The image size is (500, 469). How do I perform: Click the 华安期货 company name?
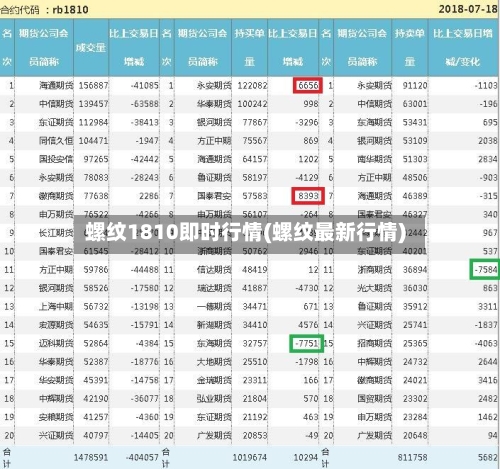[x=56, y=380]
